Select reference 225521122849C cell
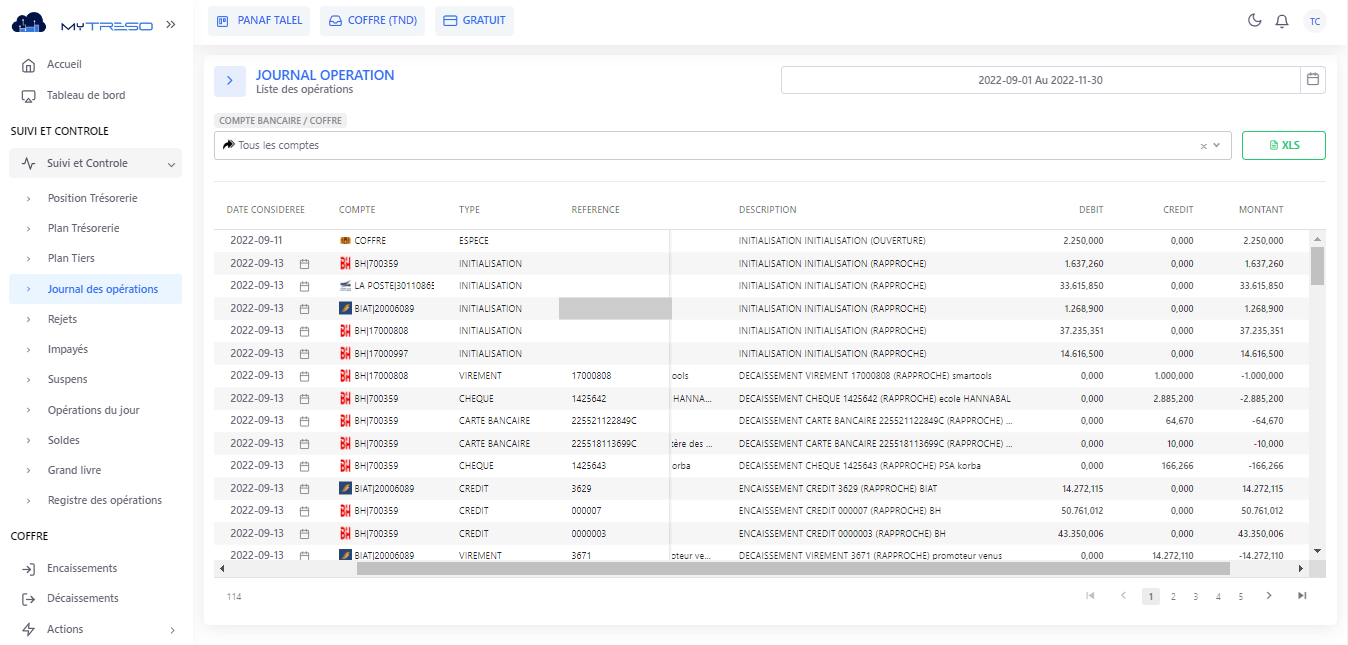1348x645 pixels. coord(604,421)
